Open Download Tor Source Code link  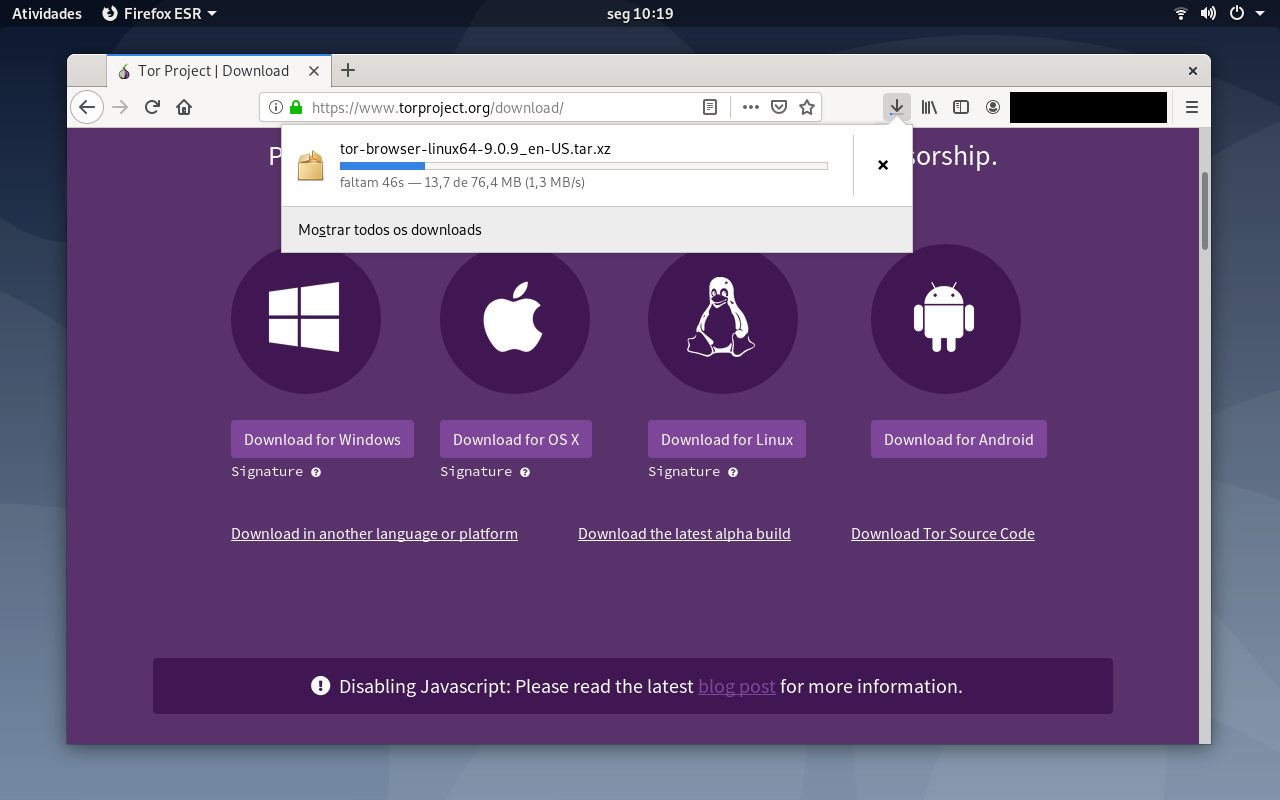(x=943, y=534)
